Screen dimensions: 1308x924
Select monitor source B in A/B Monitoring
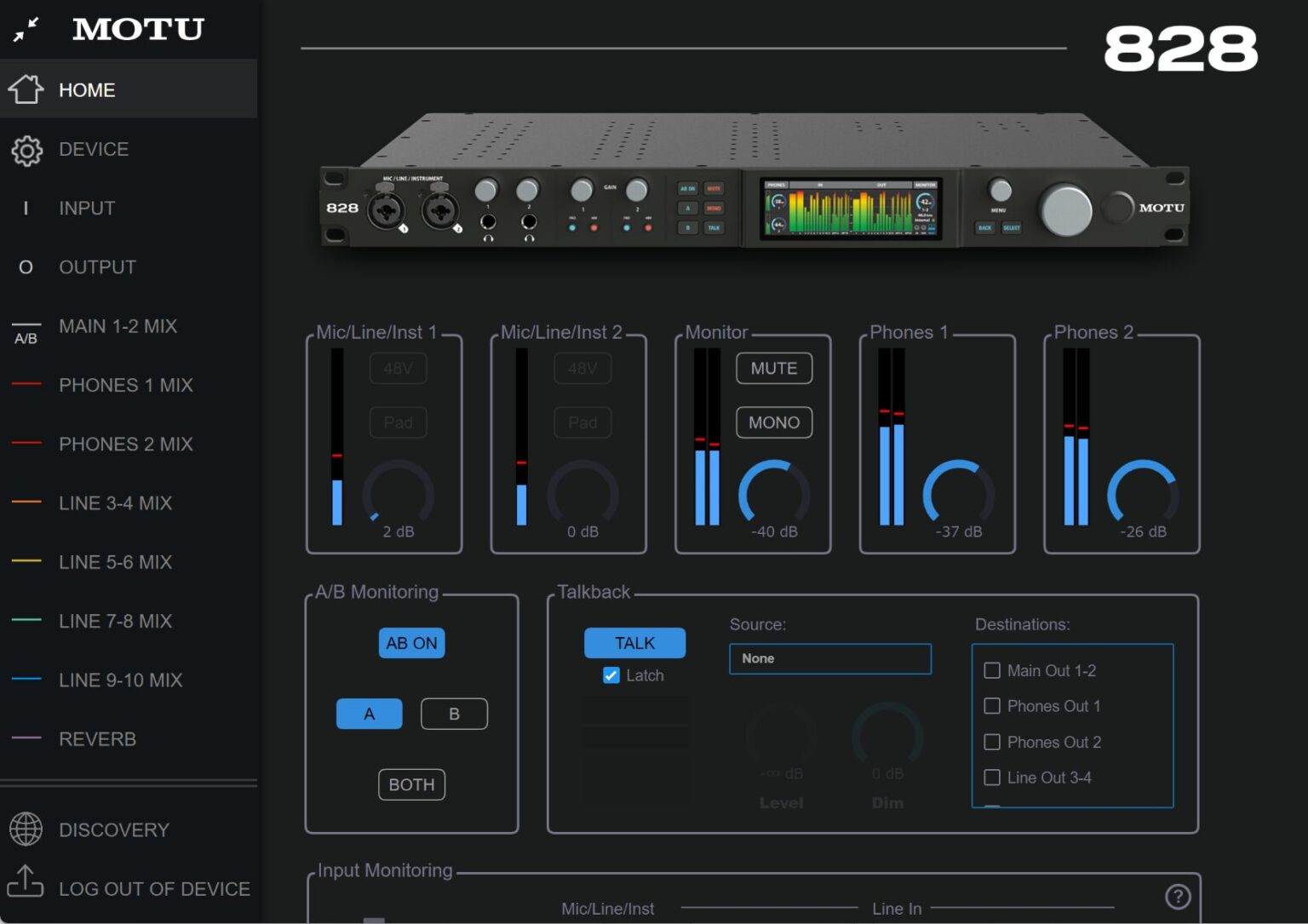tap(454, 714)
